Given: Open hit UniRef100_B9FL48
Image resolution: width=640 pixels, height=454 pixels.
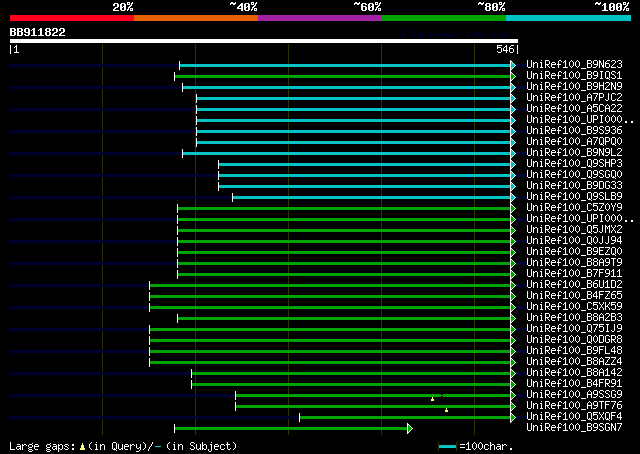Looking at the screenshot, I should 574,351.
